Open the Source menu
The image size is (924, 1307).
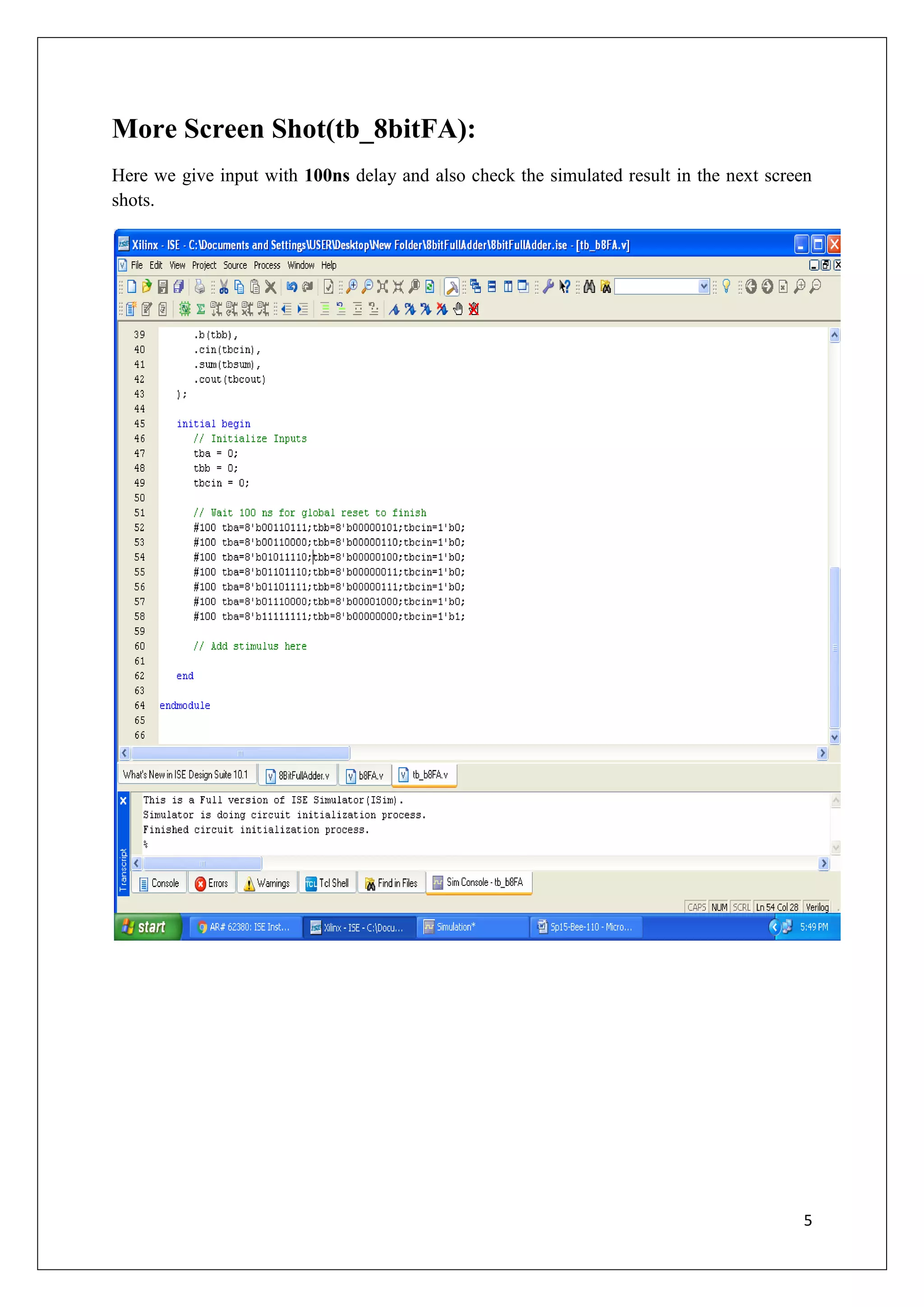pyautogui.click(x=235, y=265)
